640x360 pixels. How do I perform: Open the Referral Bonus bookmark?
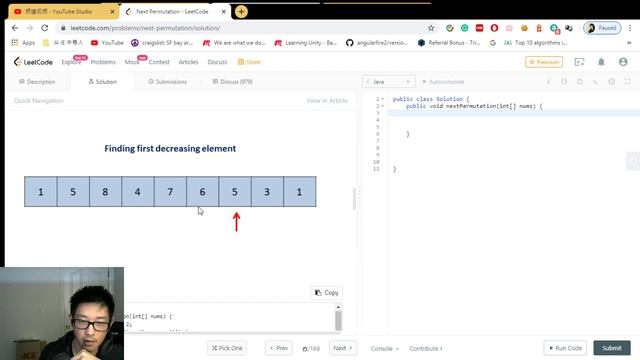449,42
